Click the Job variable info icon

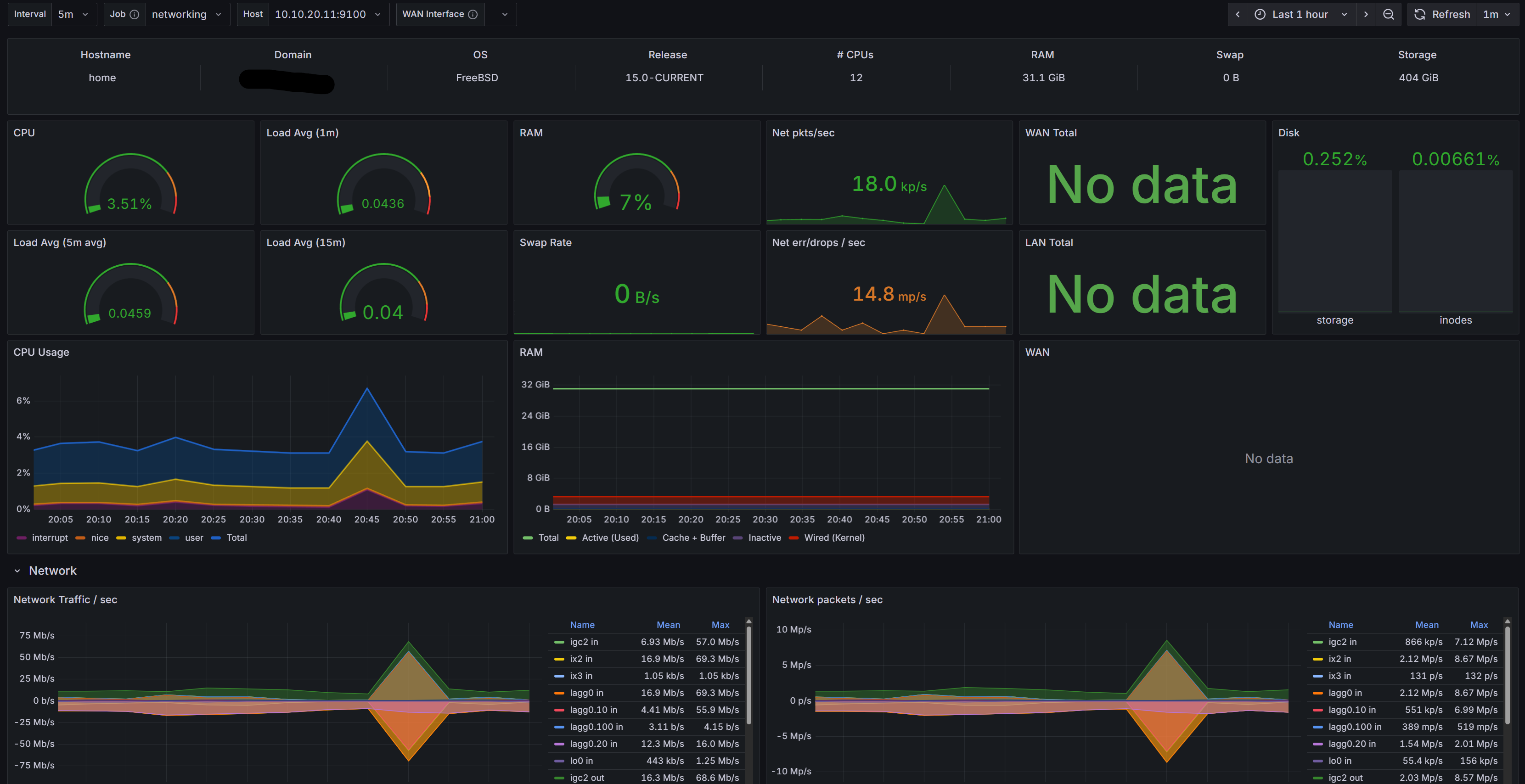135,14
